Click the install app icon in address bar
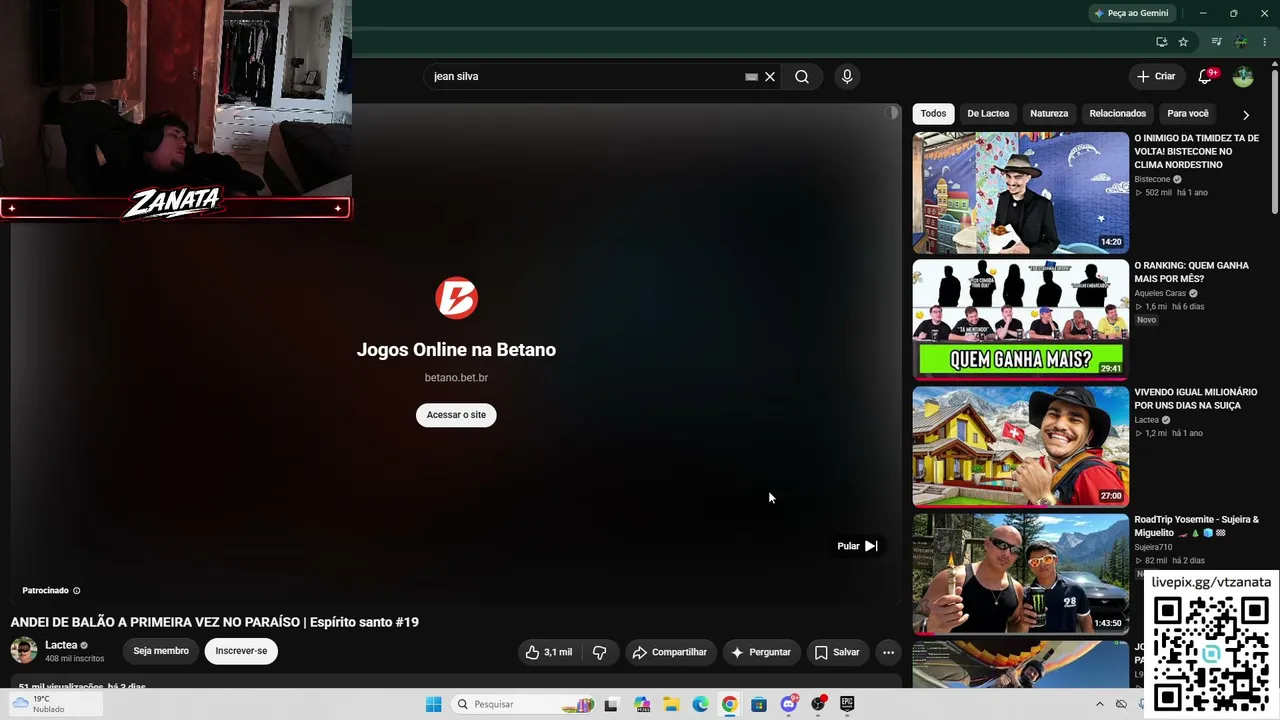The image size is (1280, 720). (1161, 42)
